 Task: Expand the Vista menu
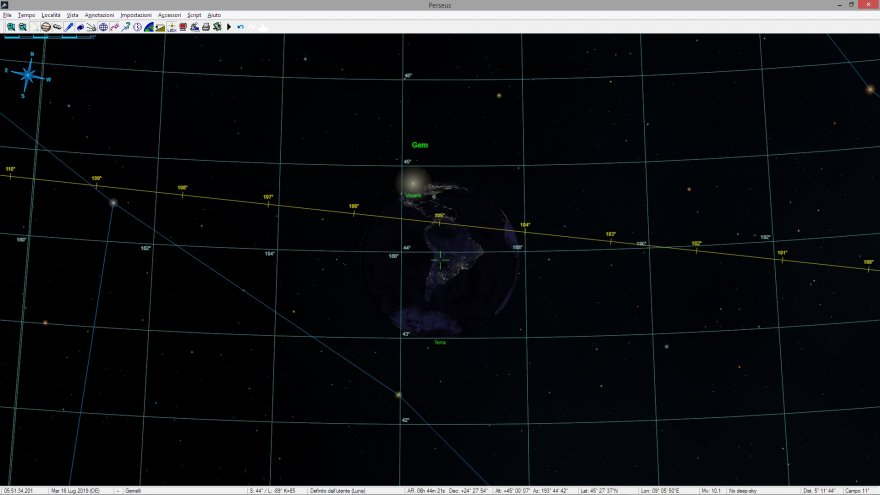click(72, 15)
